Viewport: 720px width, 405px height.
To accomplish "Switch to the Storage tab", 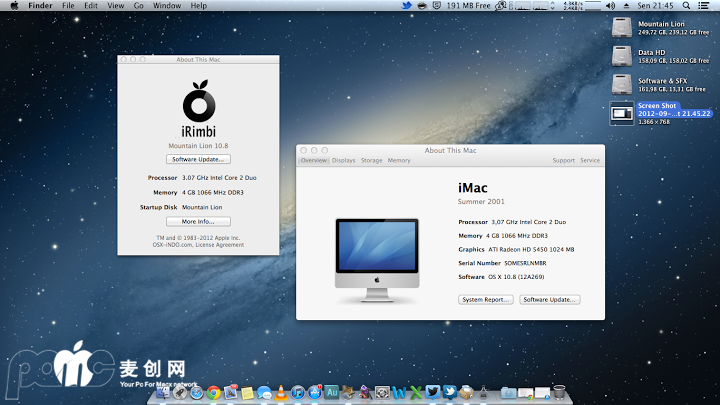I will [371, 160].
